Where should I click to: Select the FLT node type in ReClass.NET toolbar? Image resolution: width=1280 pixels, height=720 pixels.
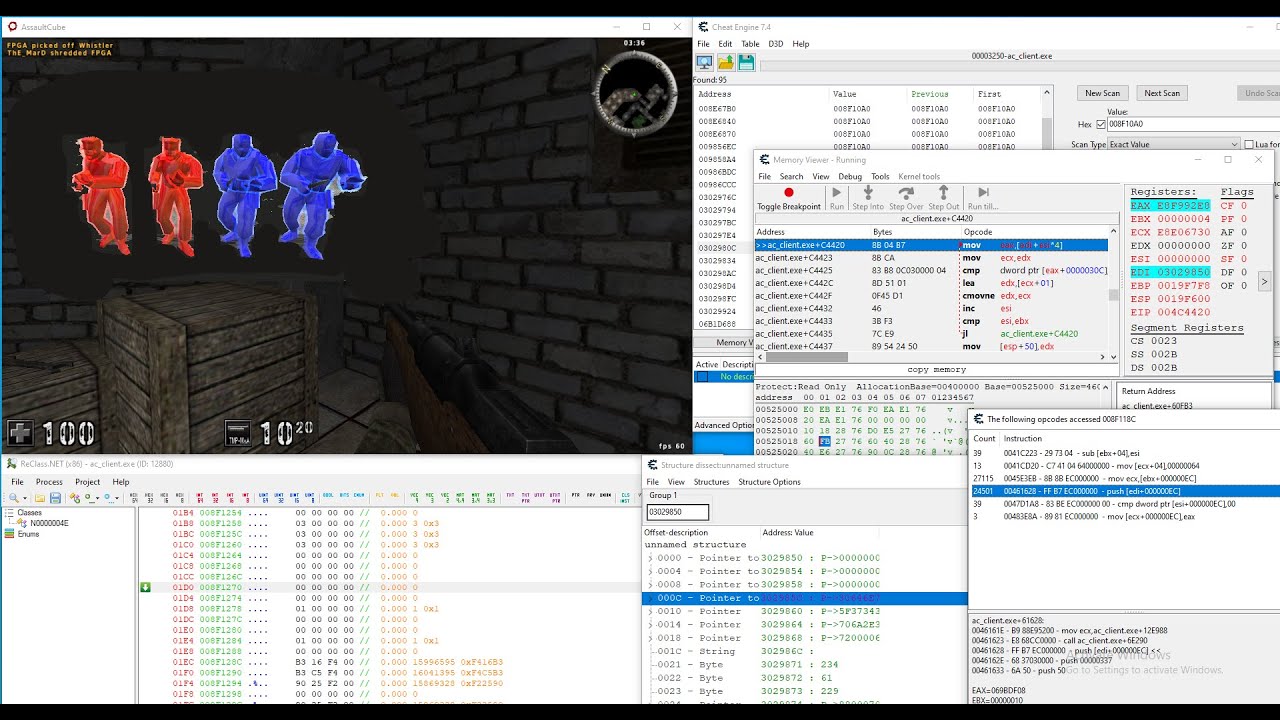tap(379, 495)
